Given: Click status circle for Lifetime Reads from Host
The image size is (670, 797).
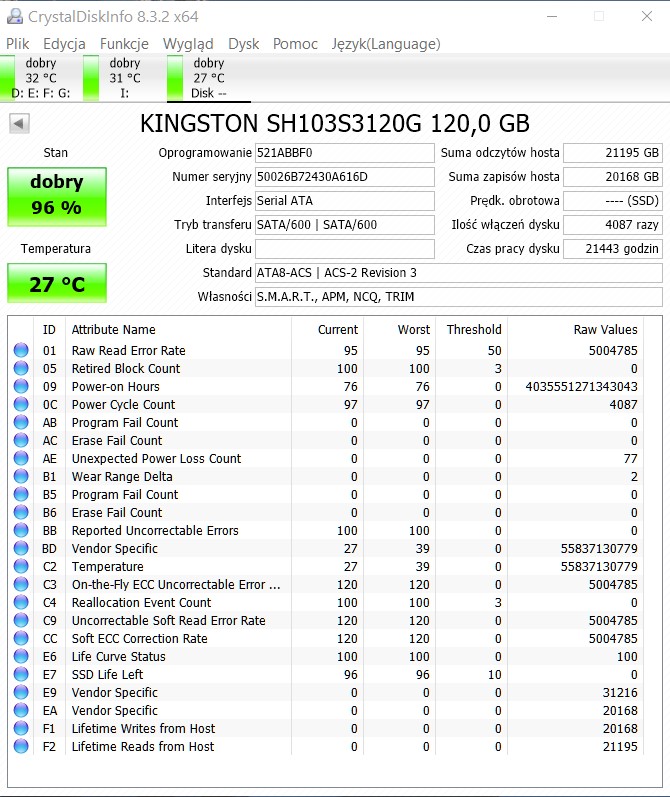Looking at the screenshot, I should tap(21, 746).
